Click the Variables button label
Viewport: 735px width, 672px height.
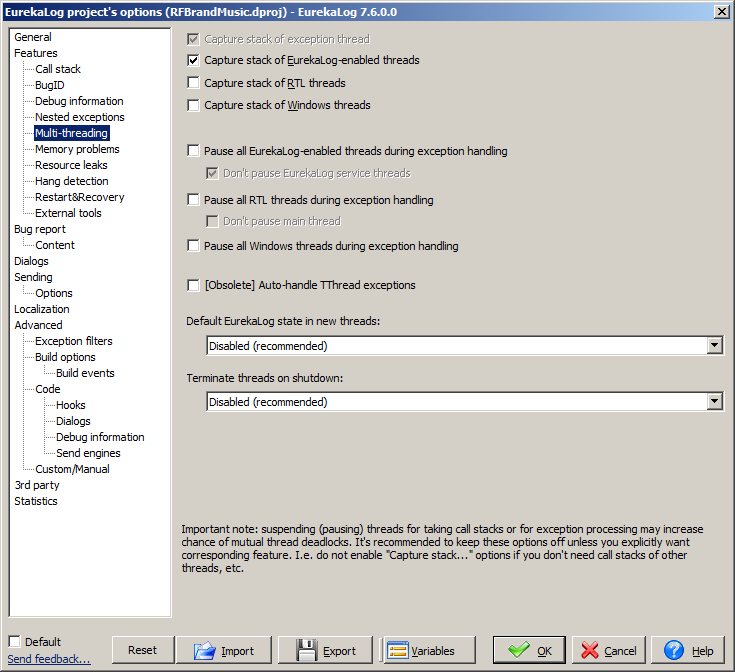click(x=433, y=651)
